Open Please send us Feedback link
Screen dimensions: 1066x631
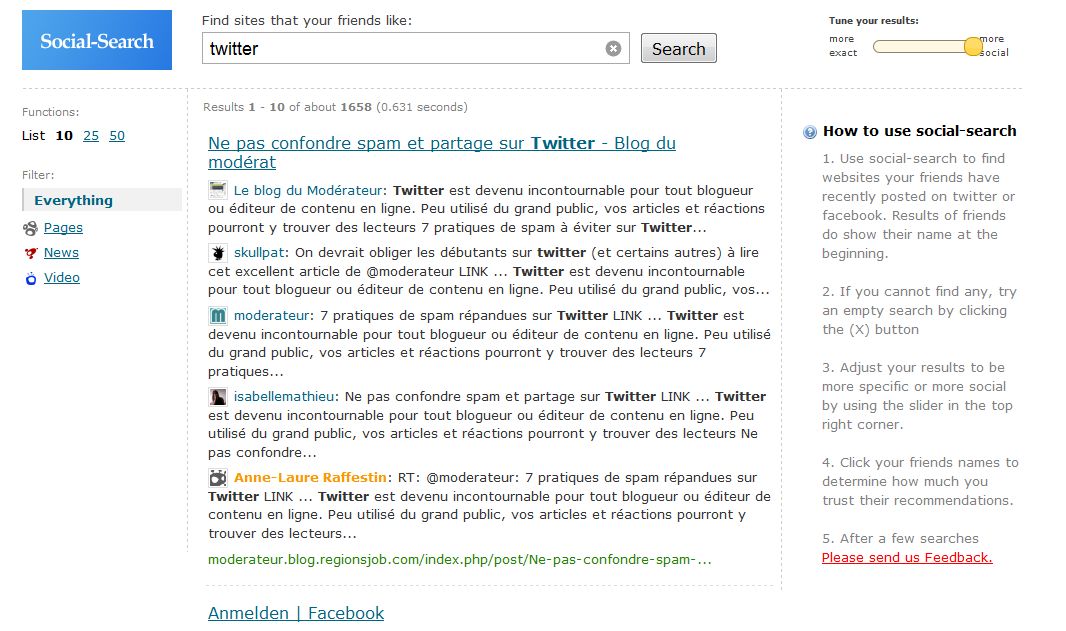[907, 558]
